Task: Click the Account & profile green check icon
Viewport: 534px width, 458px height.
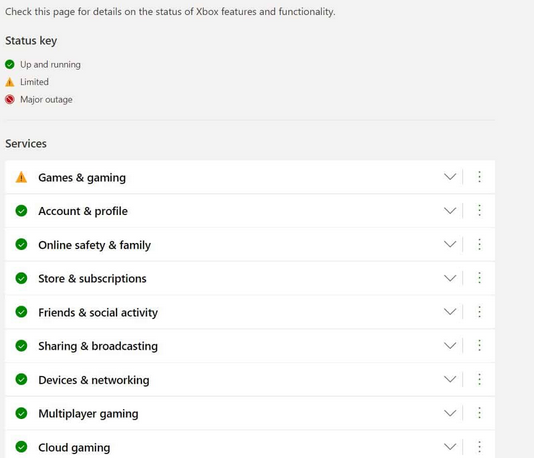Action: [21, 211]
